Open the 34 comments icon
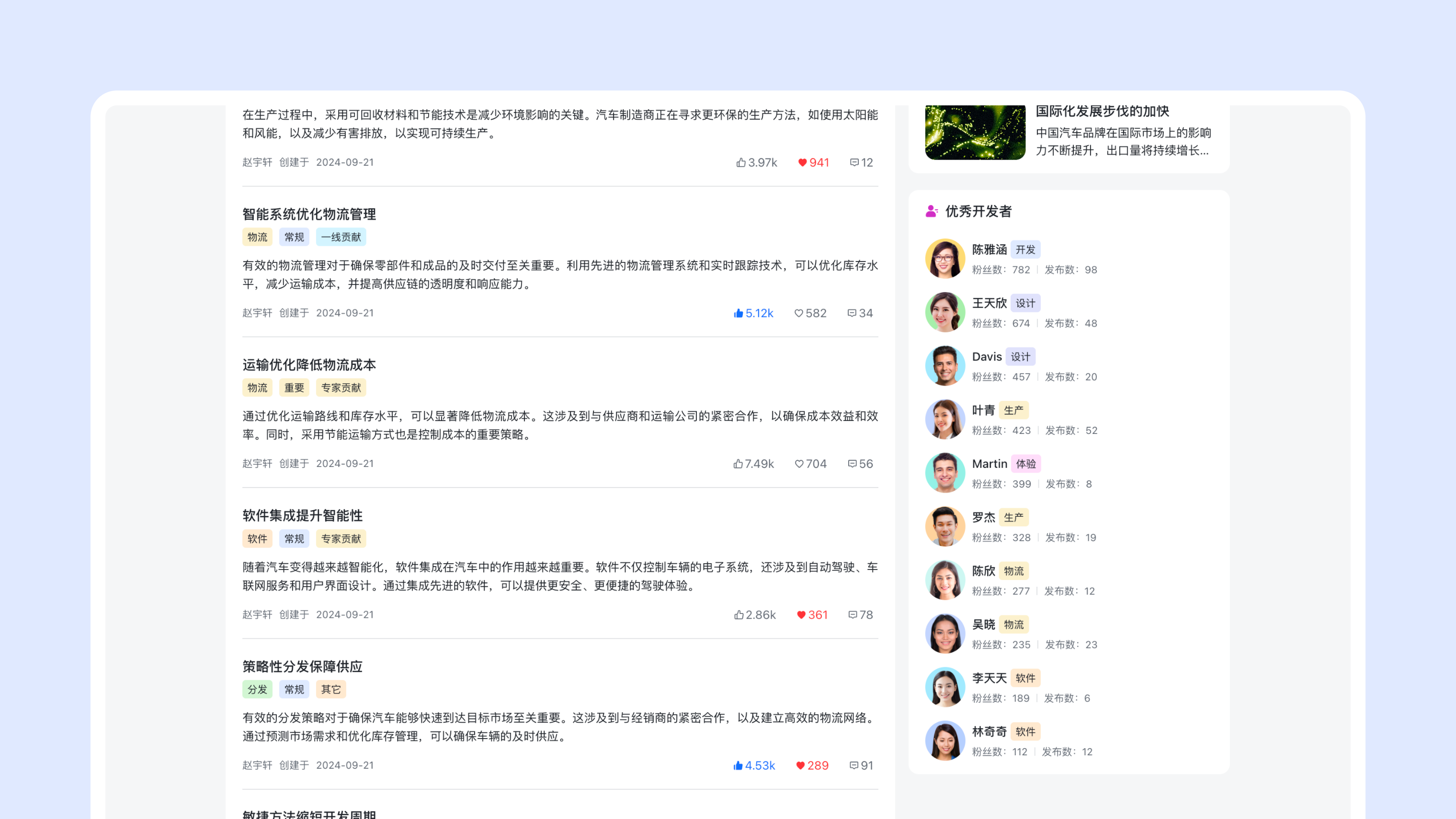 [x=860, y=313]
